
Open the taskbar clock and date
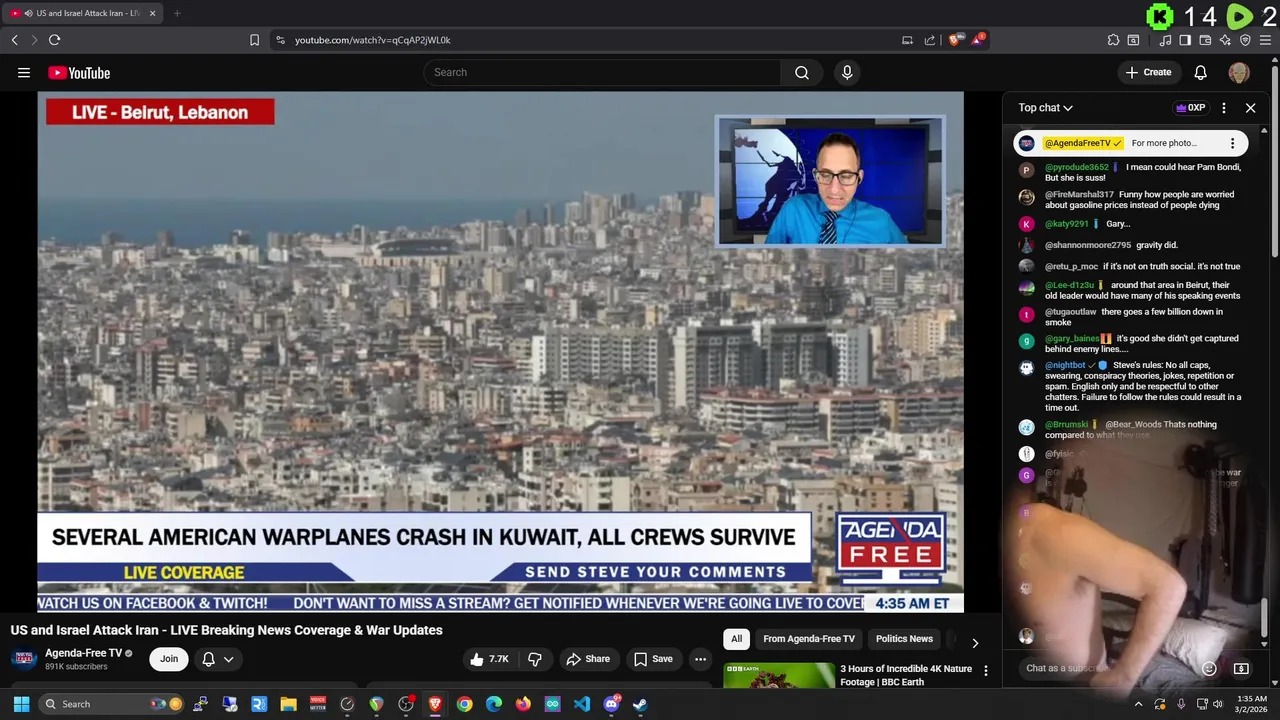[x=1252, y=704]
